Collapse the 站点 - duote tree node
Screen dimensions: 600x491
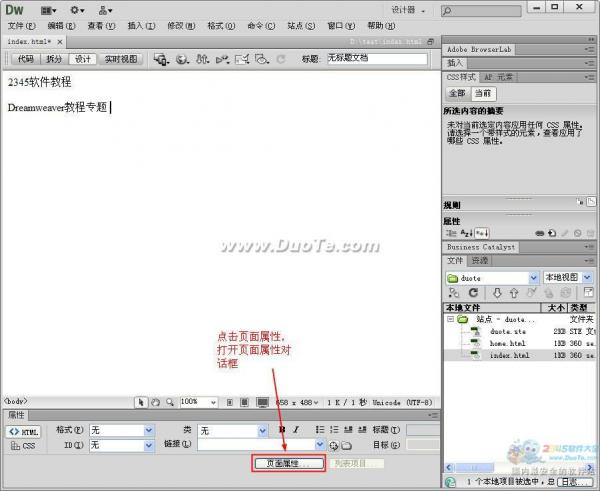451,319
